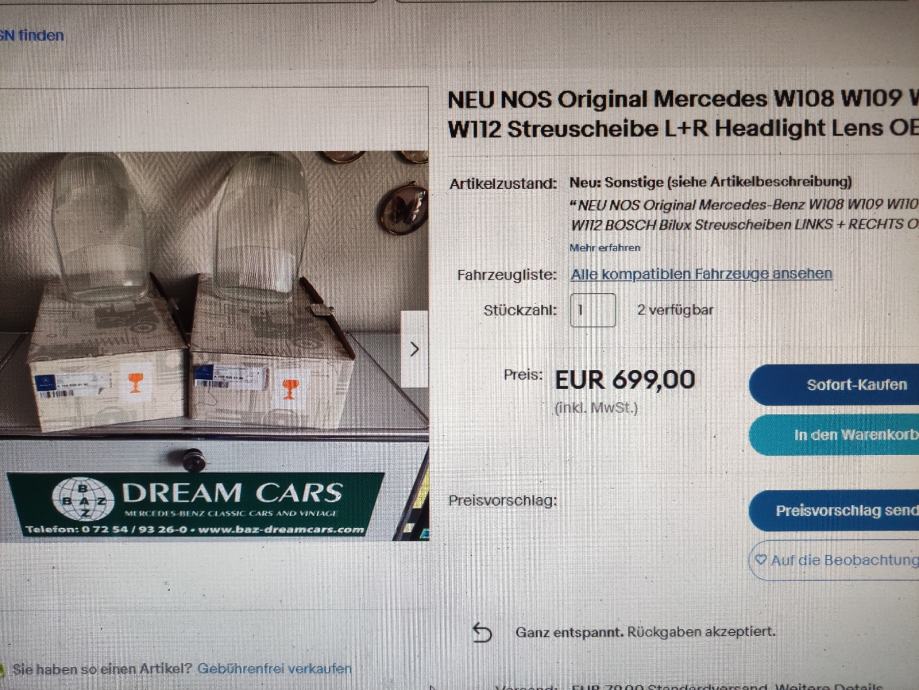Open Gebührenfrei verkaufen link
Image resolution: width=919 pixels, height=690 pixels.
tap(274, 668)
